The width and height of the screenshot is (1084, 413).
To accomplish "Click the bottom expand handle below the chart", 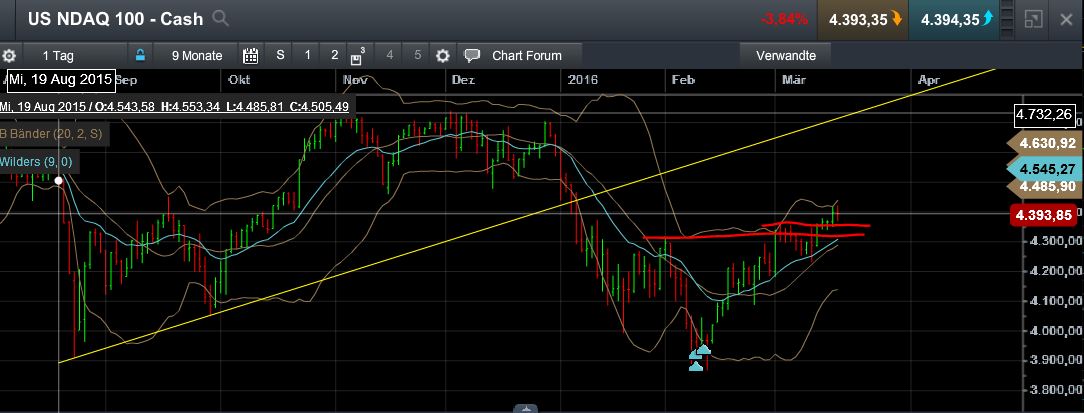I will click(527, 408).
